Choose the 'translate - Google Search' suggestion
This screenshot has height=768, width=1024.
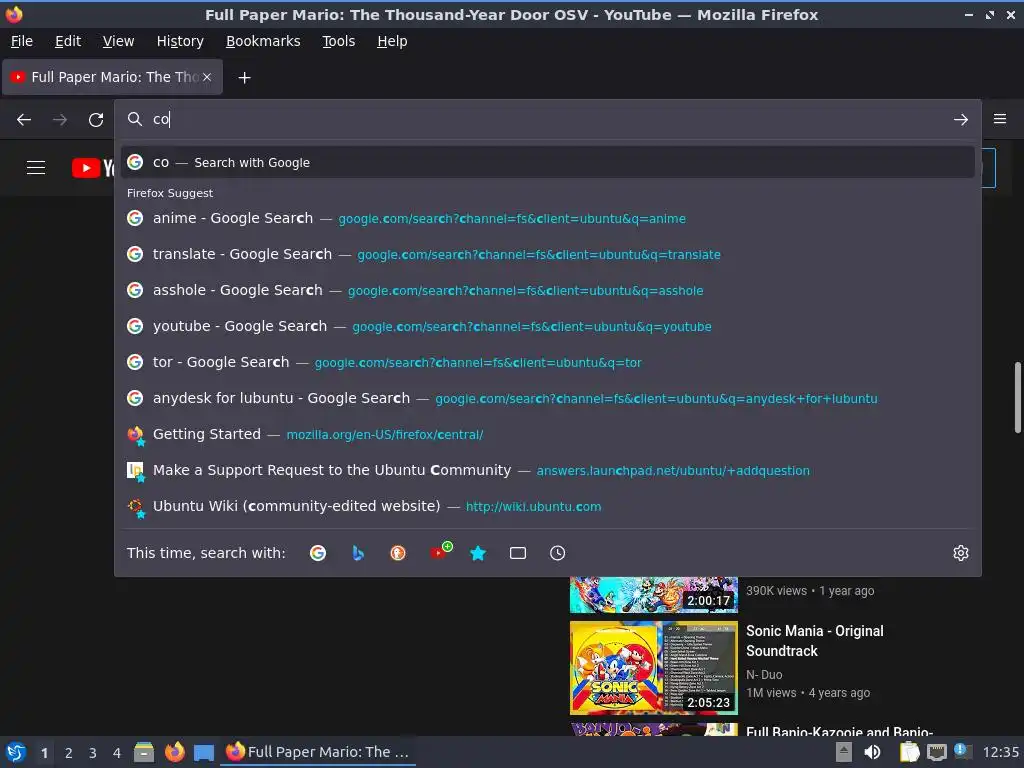(548, 254)
